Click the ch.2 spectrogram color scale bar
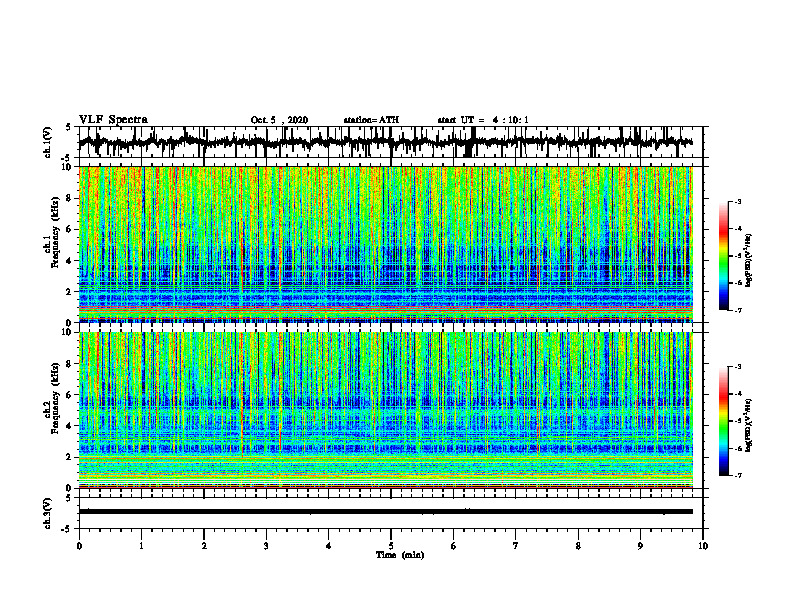 coord(723,421)
